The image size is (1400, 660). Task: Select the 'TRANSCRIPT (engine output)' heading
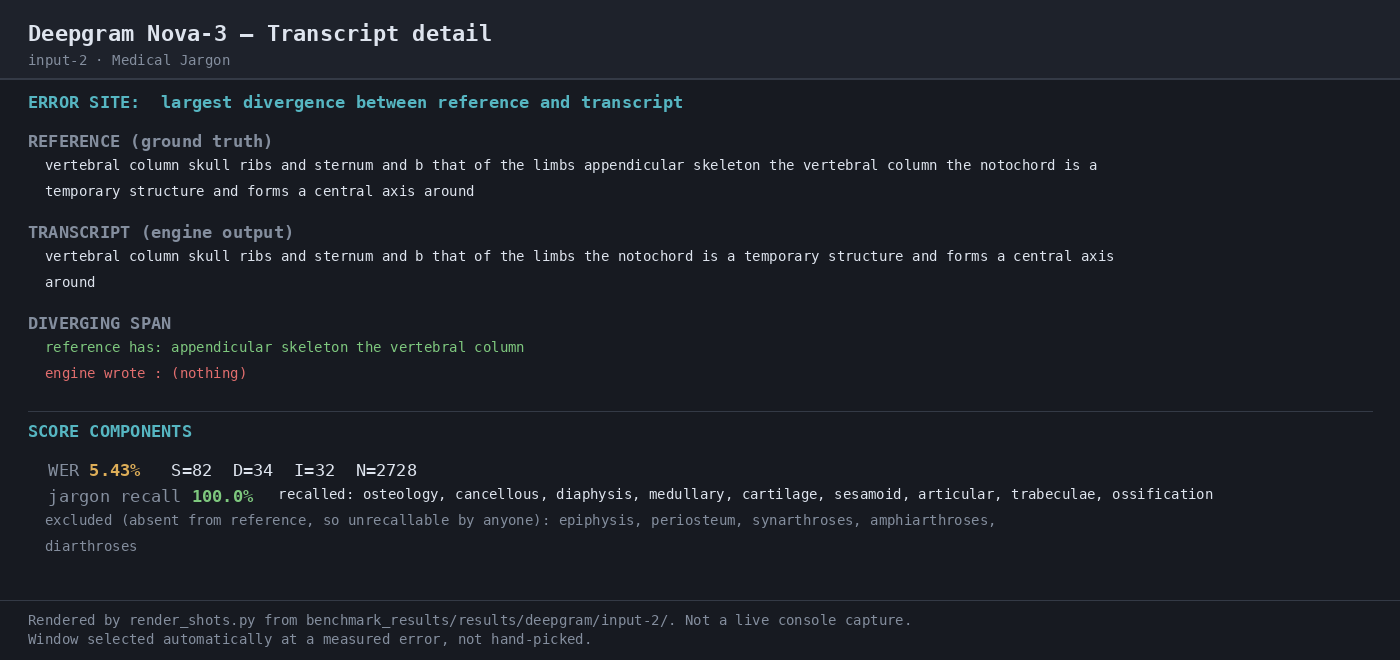[161, 233]
